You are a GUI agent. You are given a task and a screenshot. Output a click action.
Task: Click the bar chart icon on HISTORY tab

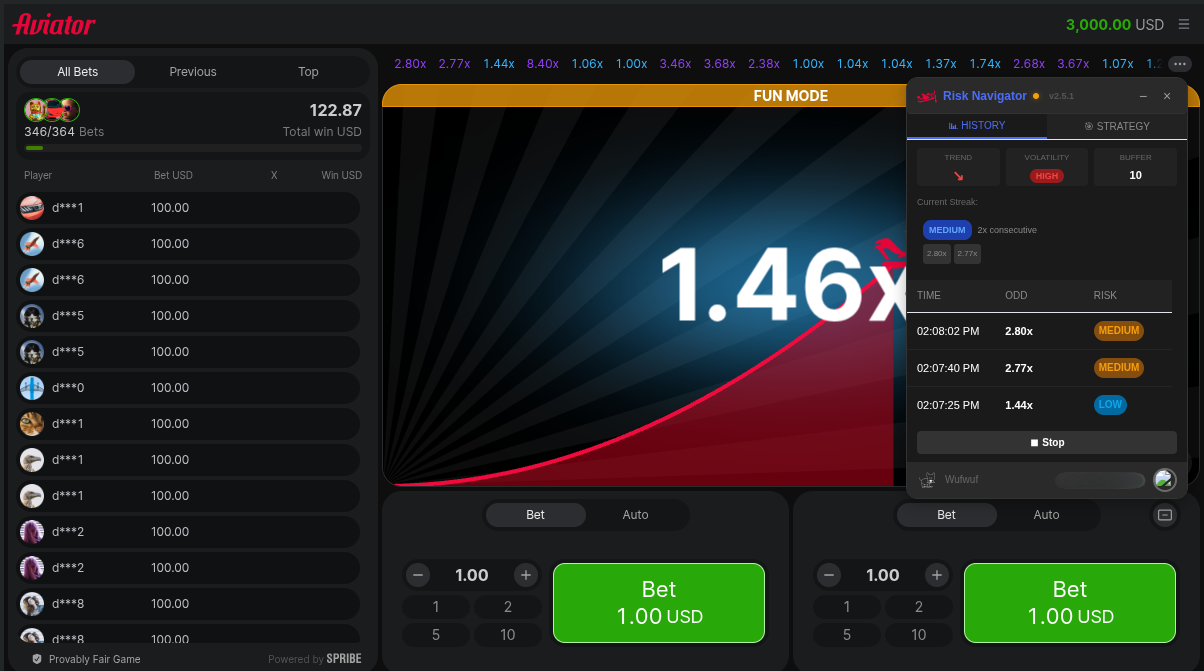953,125
